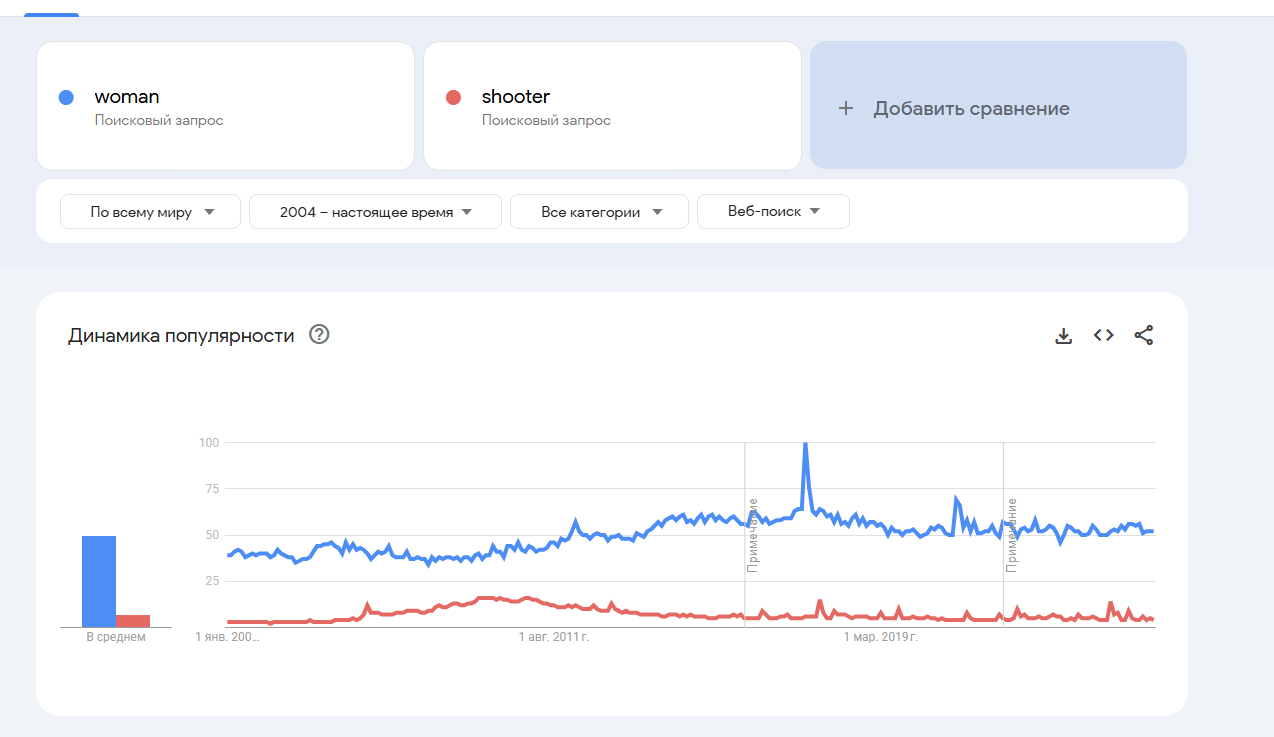Viewport: 1274px width, 737px height.
Task: Open the По всему миру region dropdown
Action: point(151,212)
